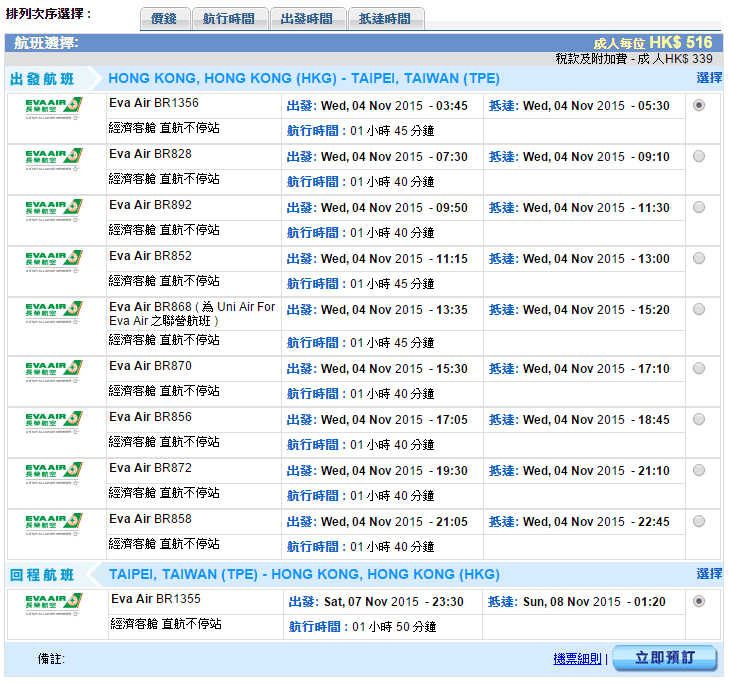Open the 機票細則 ticket rules link
Image resolution: width=729 pixels, height=684 pixels.
click(577, 659)
